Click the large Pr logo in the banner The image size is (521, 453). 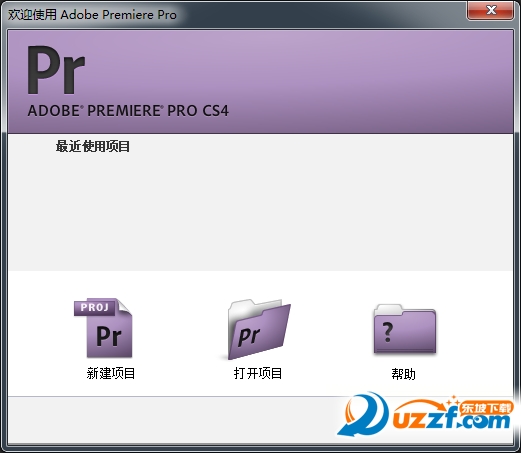(x=56, y=70)
